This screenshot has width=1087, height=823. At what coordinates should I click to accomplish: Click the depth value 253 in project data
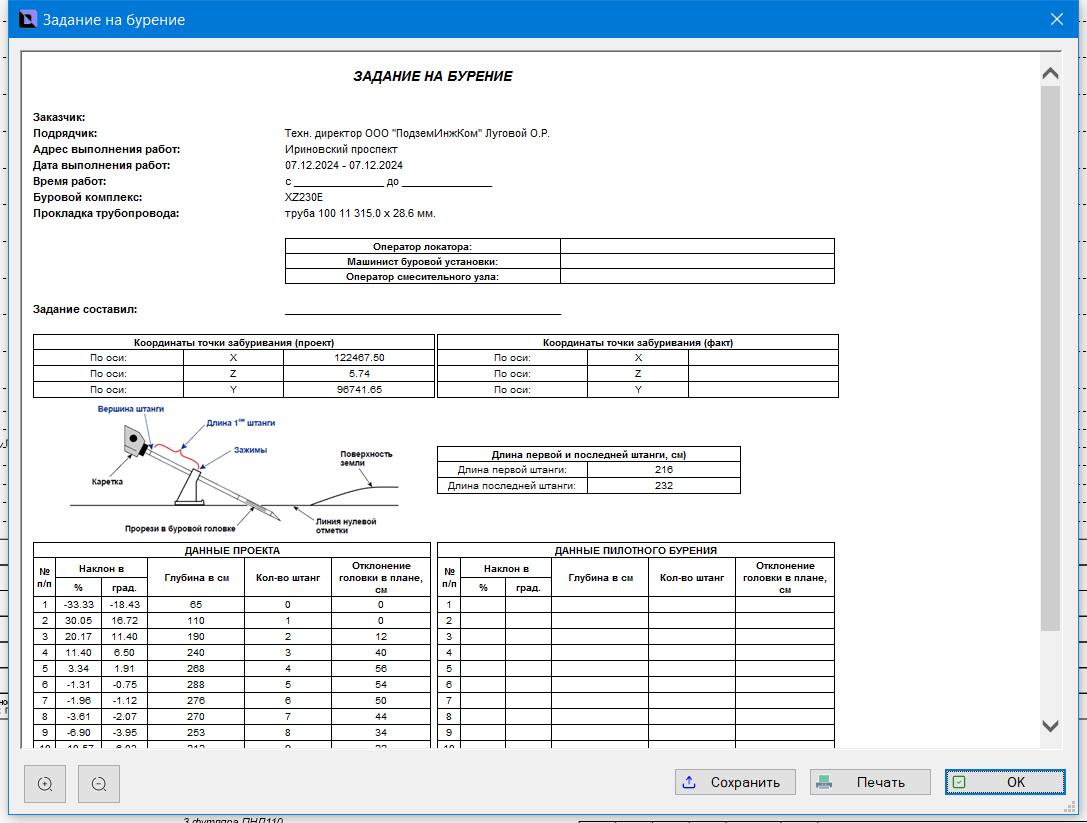196,732
